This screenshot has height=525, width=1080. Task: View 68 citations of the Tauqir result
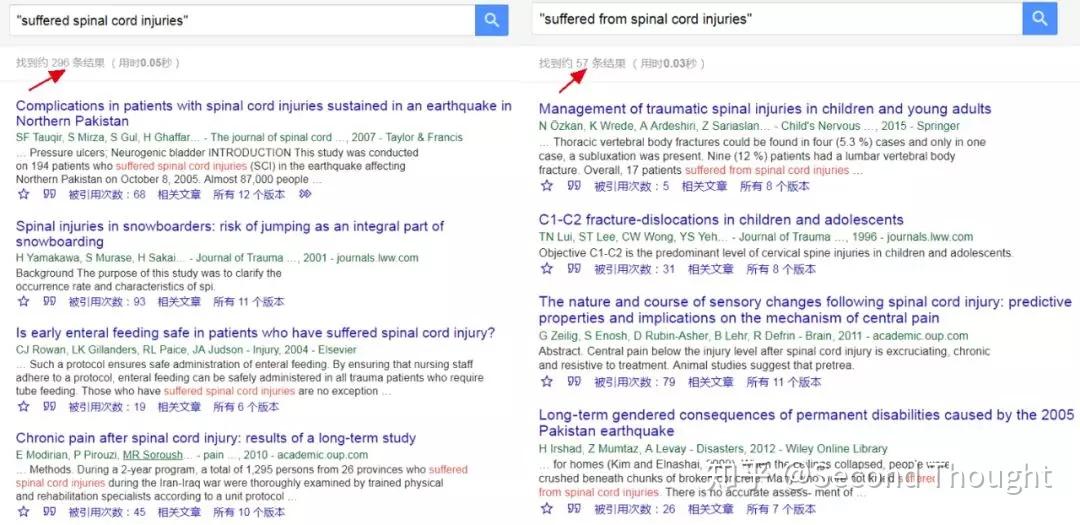107,194
